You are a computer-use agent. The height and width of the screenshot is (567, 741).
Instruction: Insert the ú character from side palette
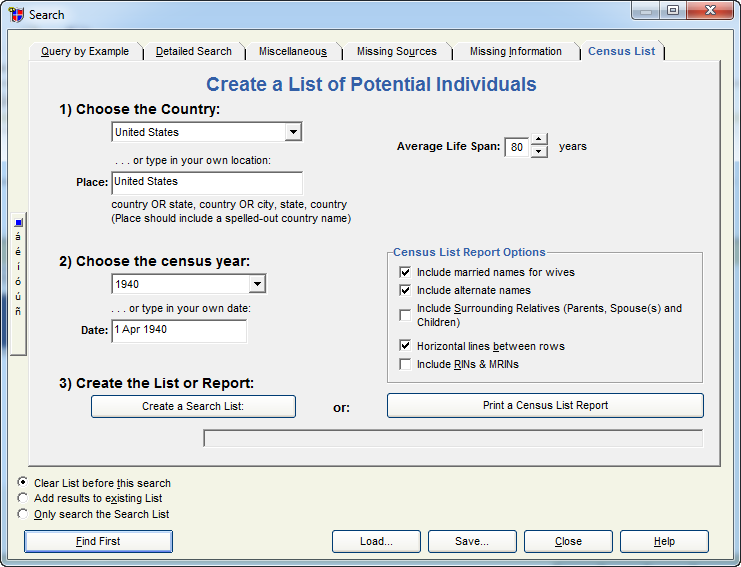point(18,297)
